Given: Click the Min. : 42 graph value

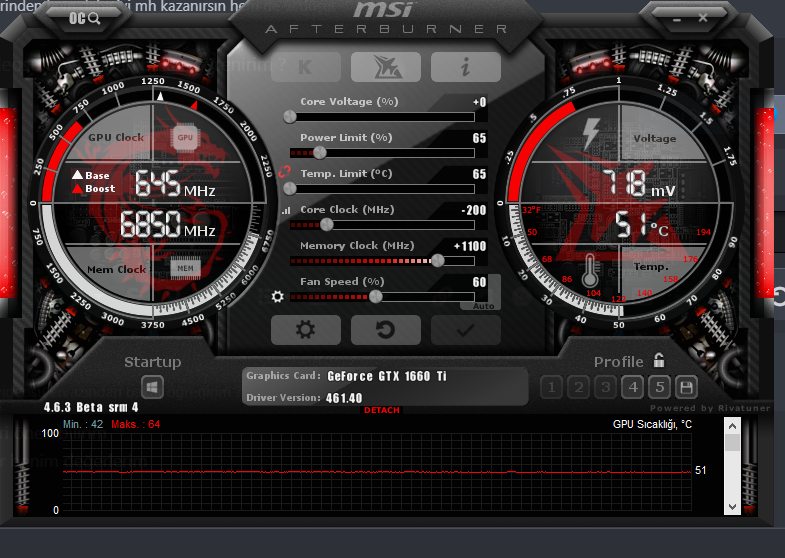Looking at the screenshot, I should (83, 424).
